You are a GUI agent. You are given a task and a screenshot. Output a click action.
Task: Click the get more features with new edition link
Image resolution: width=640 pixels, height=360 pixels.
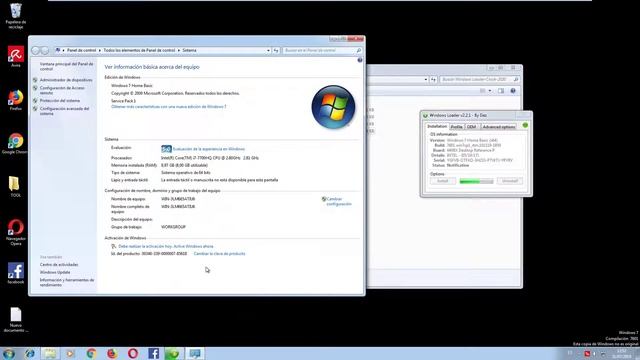click(x=169, y=107)
